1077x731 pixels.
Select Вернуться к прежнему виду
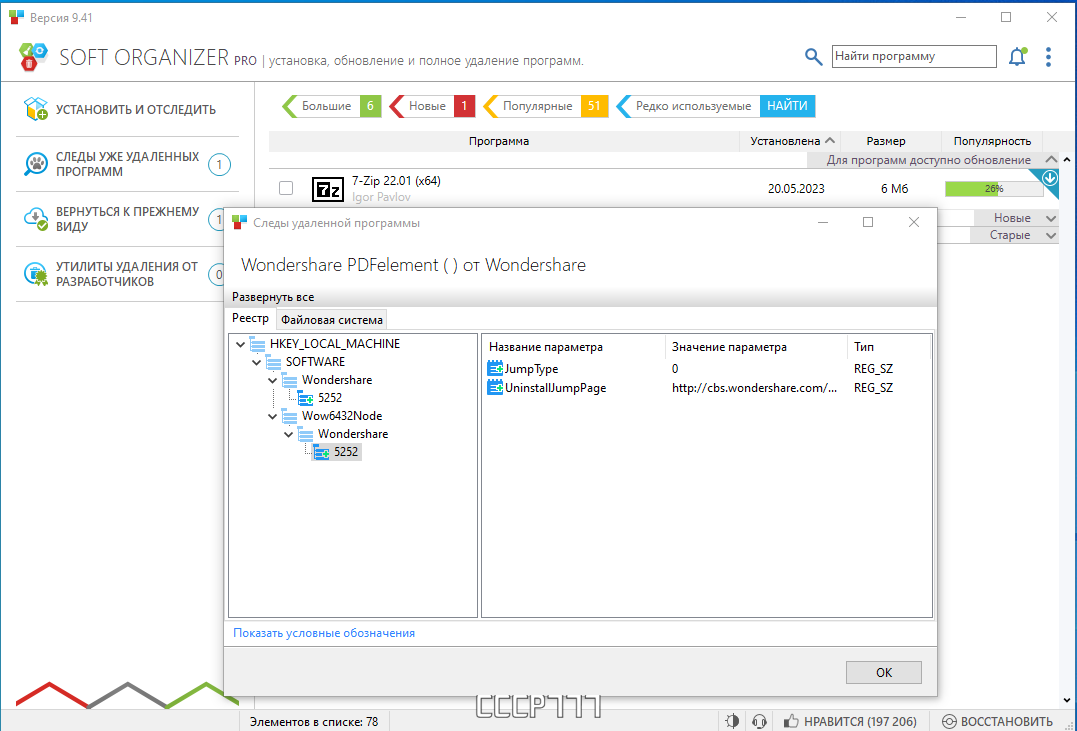(x=128, y=219)
